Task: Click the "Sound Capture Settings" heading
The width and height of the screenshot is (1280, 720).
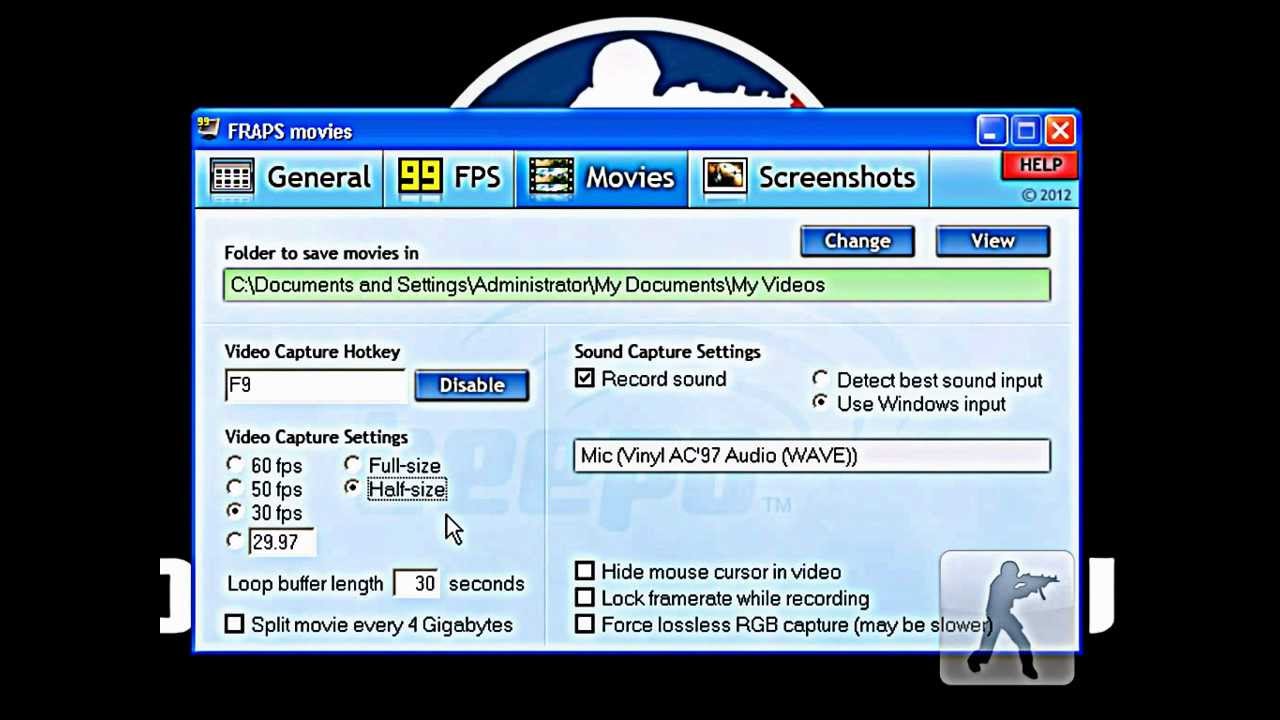Action: pyautogui.click(x=667, y=352)
